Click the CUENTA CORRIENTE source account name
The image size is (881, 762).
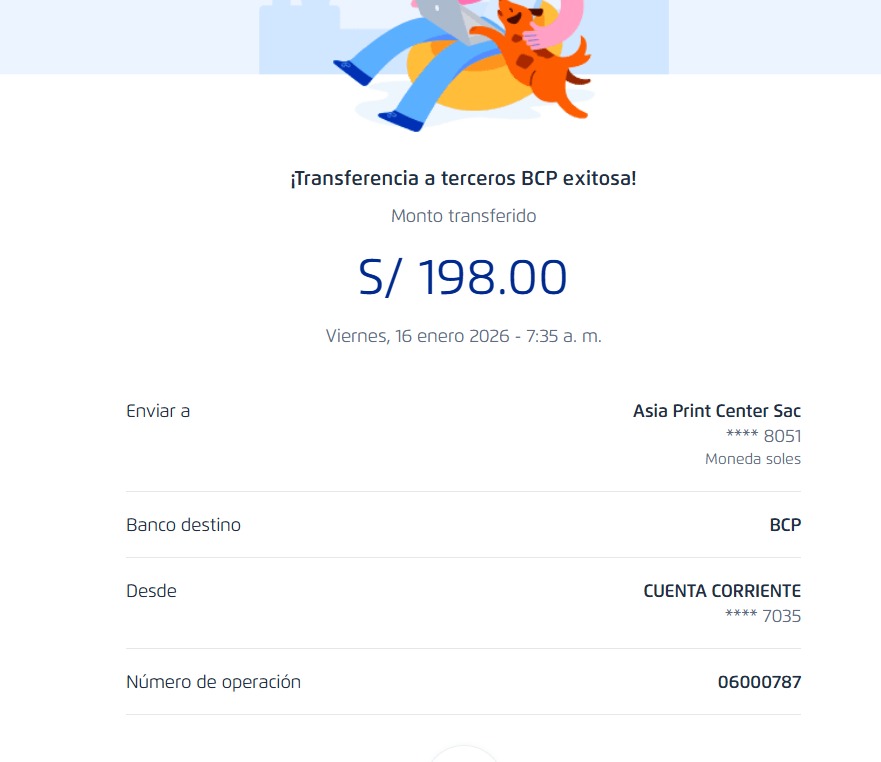click(x=721, y=591)
